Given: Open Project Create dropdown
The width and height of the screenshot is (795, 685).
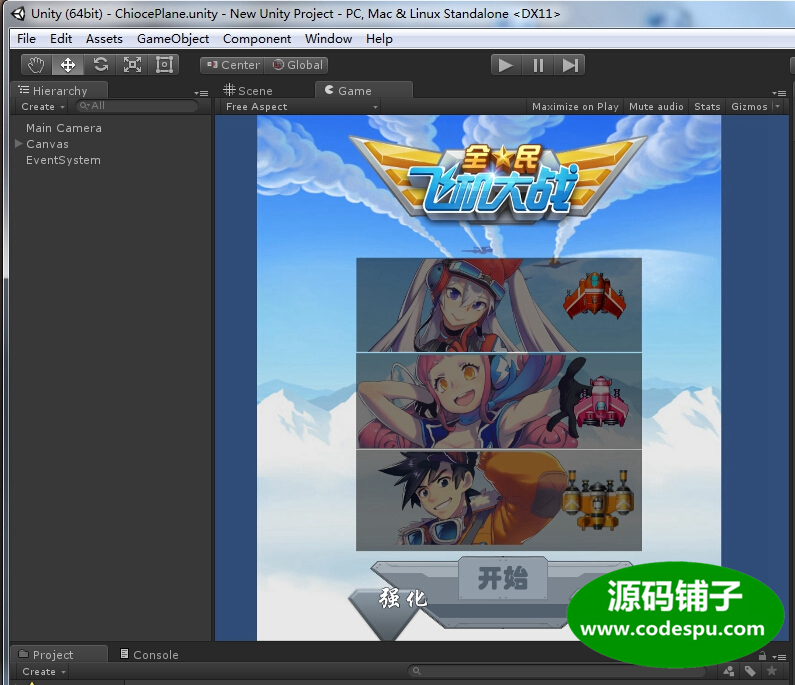Looking at the screenshot, I should [x=44, y=671].
